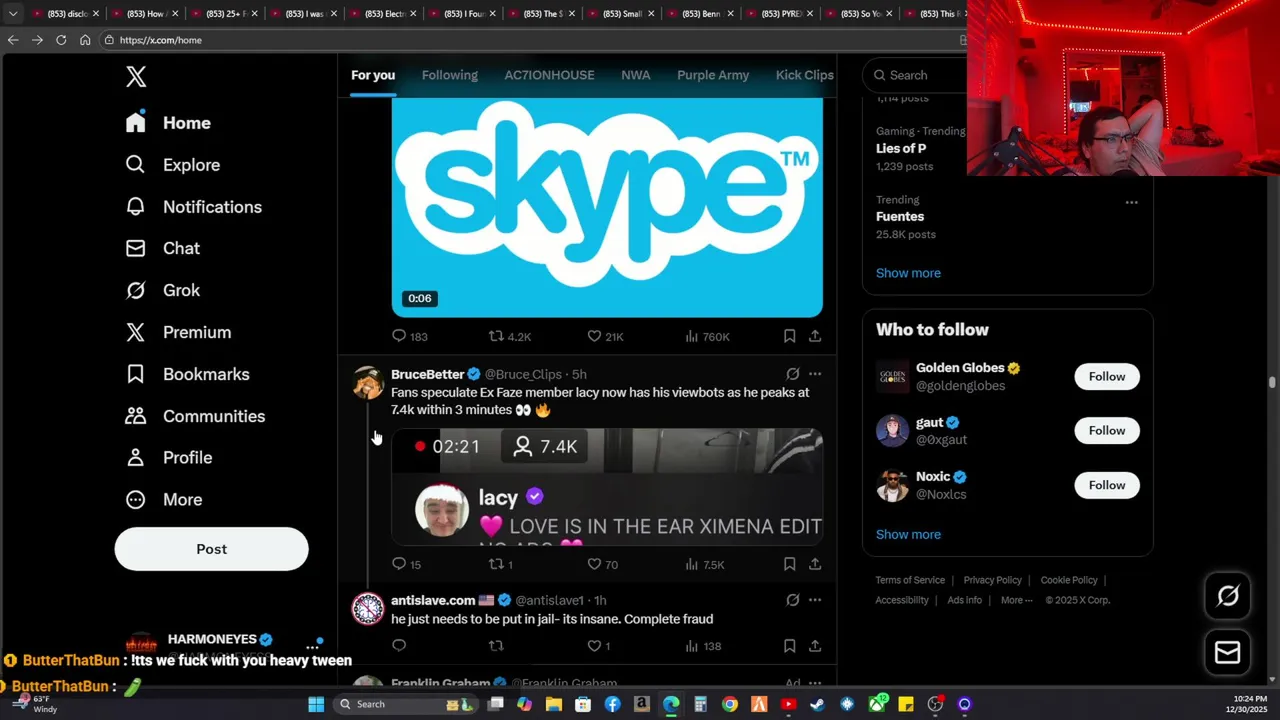Switch to the AC7IONHOUSE tab
Image resolution: width=1280 pixels, height=720 pixels.
[549, 75]
